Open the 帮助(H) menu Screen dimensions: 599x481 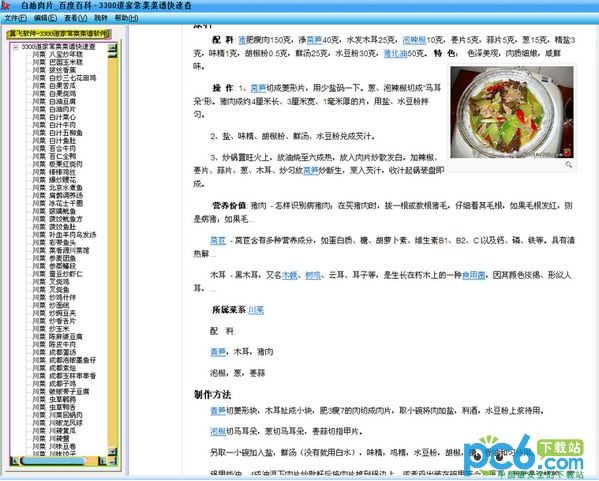pos(126,18)
